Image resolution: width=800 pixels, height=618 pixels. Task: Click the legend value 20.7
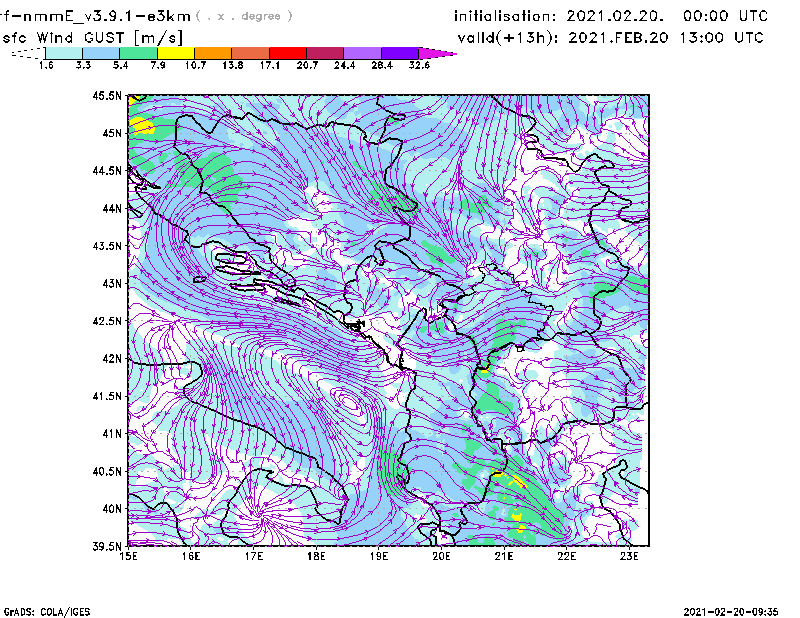click(307, 65)
